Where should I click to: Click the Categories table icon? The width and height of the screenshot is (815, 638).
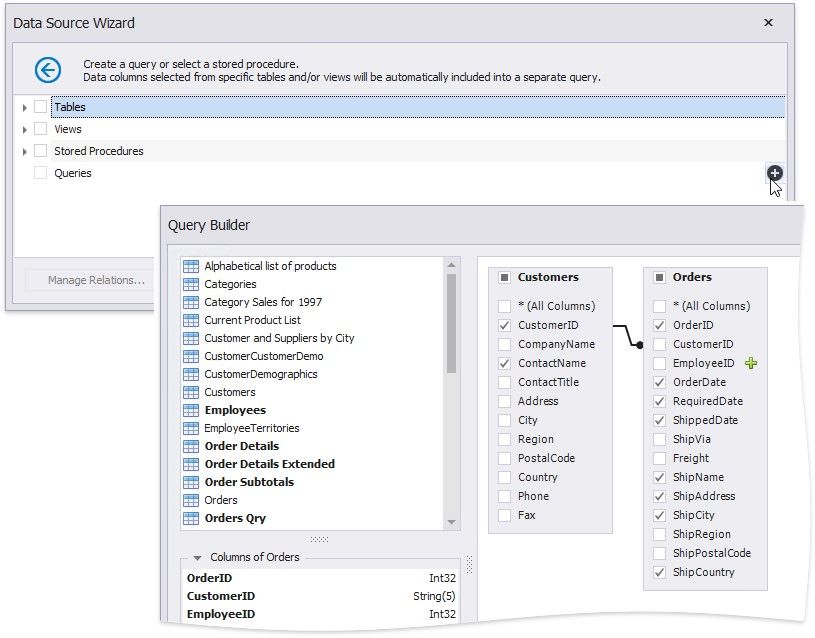tap(191, 284)
